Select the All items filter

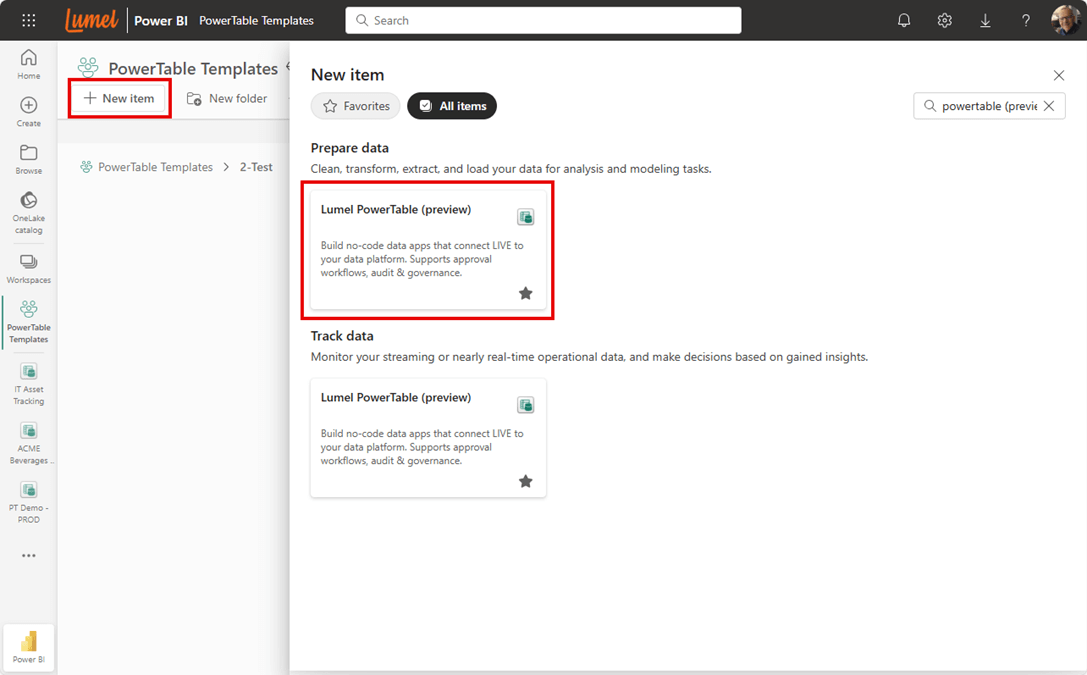pyautogui.click(x=452, y=106)
